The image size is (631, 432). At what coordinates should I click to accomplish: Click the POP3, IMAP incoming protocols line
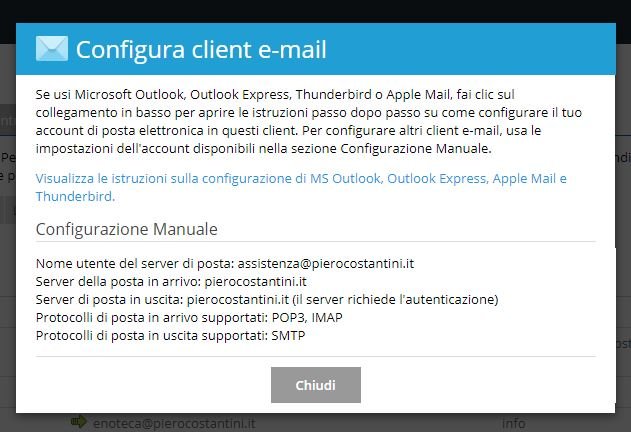click(189, 318)
